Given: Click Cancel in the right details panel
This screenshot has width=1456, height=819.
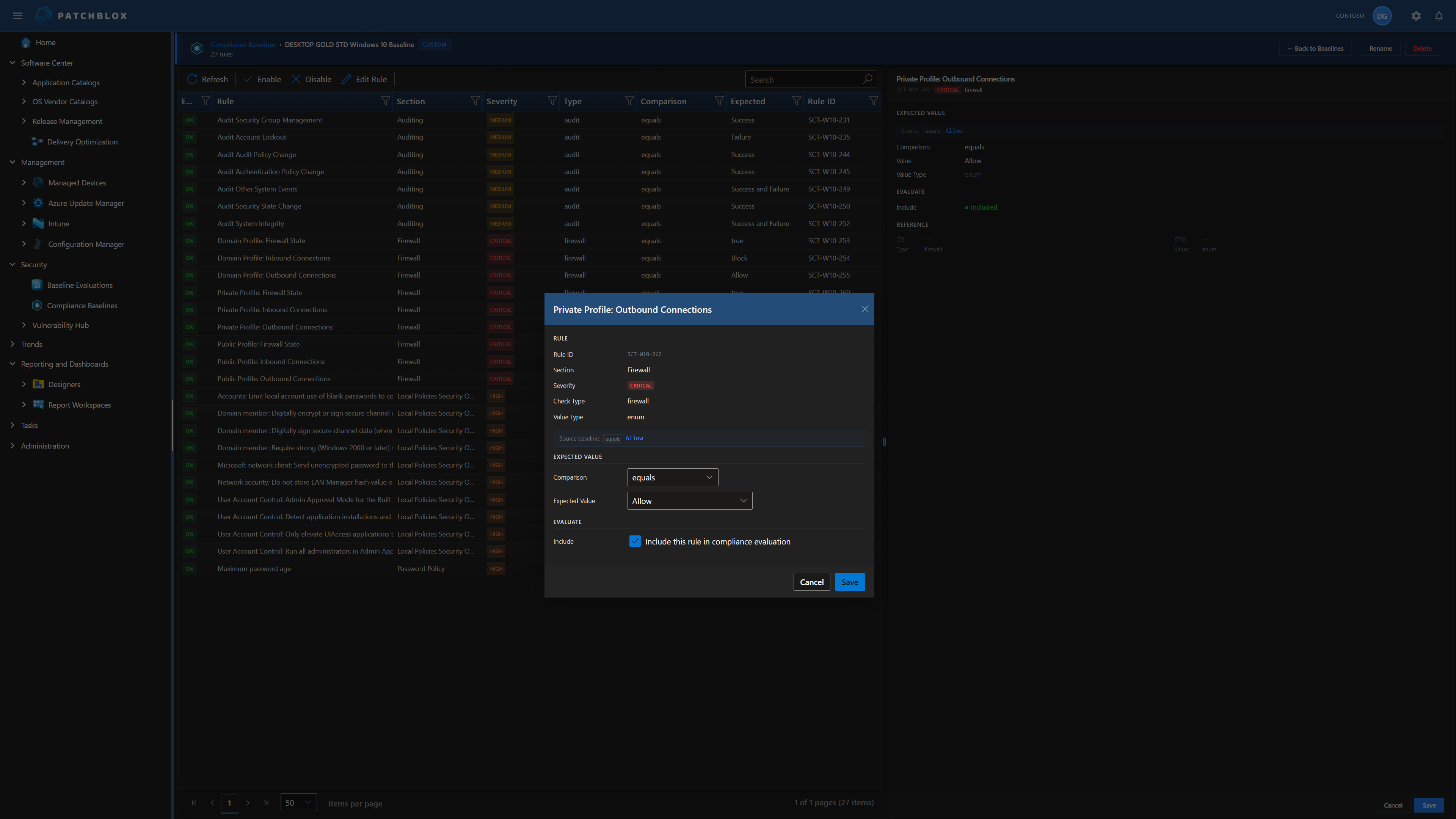Looking at the screenshot, I should [x=1393, y=805].
